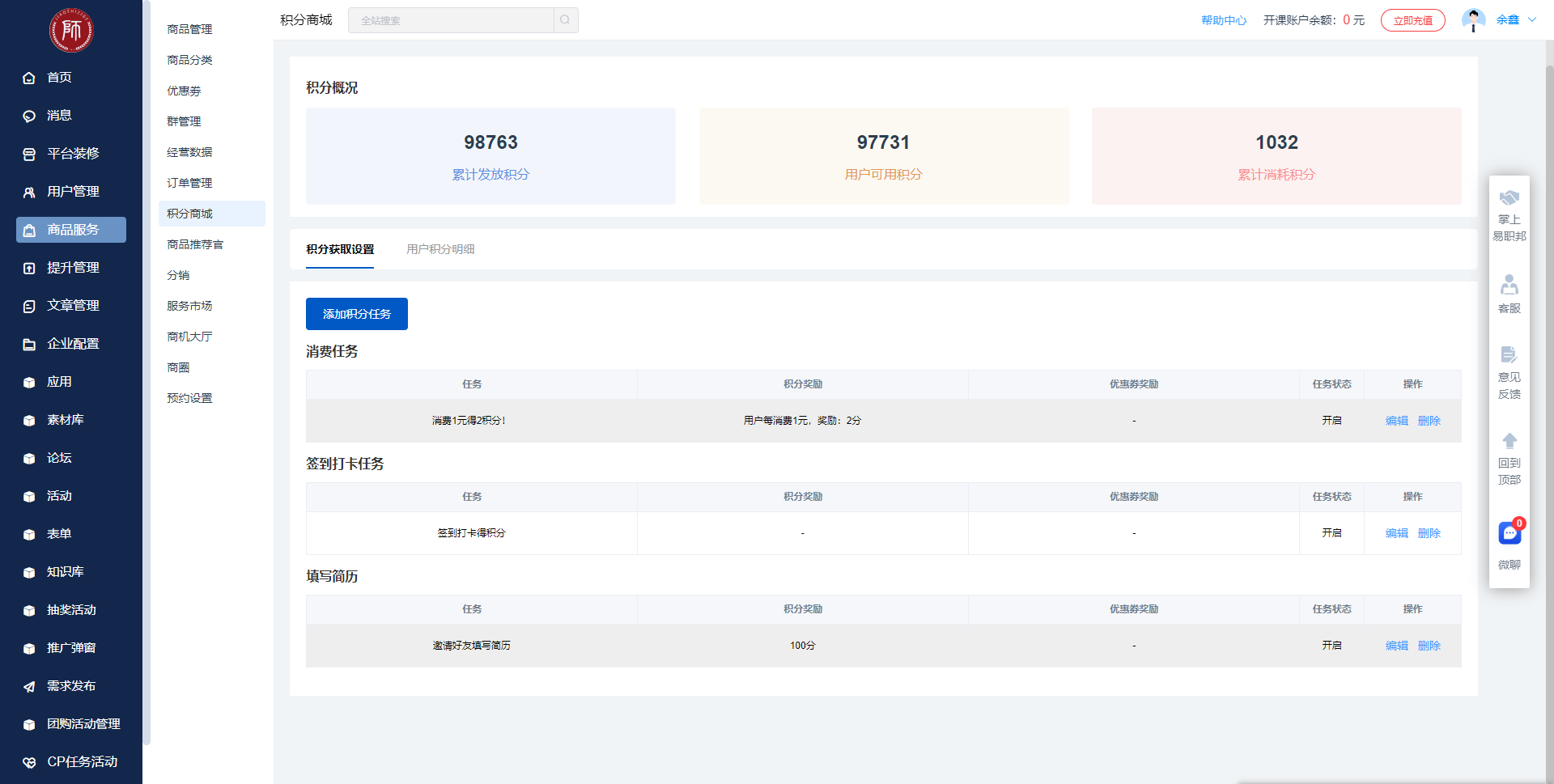The height and width of the screenshot is (784, 1554).
Task: Click the 立即充值 recharge button
Action: 1412,20
